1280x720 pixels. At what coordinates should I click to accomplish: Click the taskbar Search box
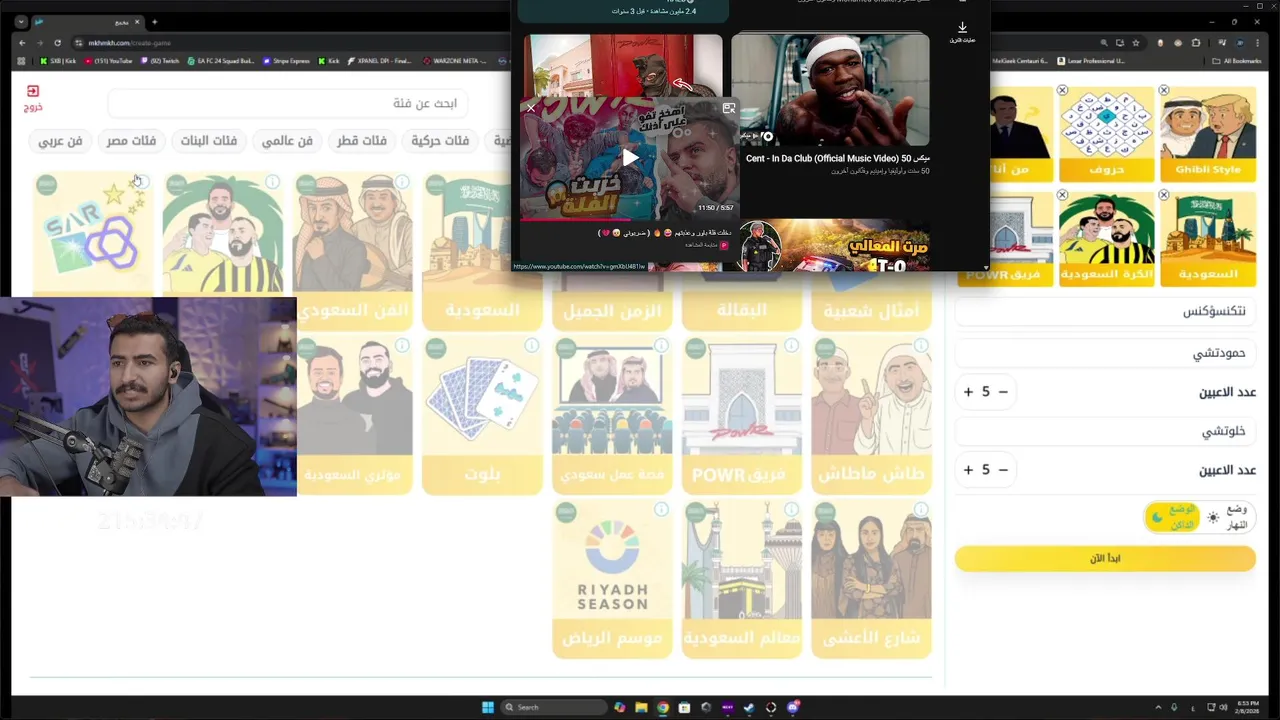tap(553, 707)
